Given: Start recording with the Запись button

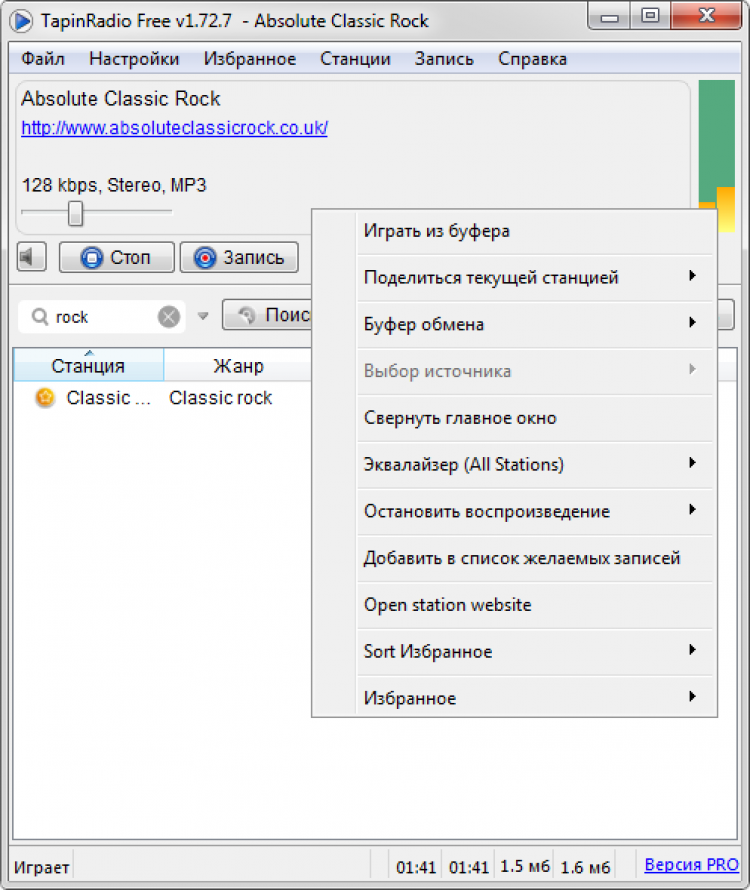Looking at the screenshot, I should coord(239,258).
